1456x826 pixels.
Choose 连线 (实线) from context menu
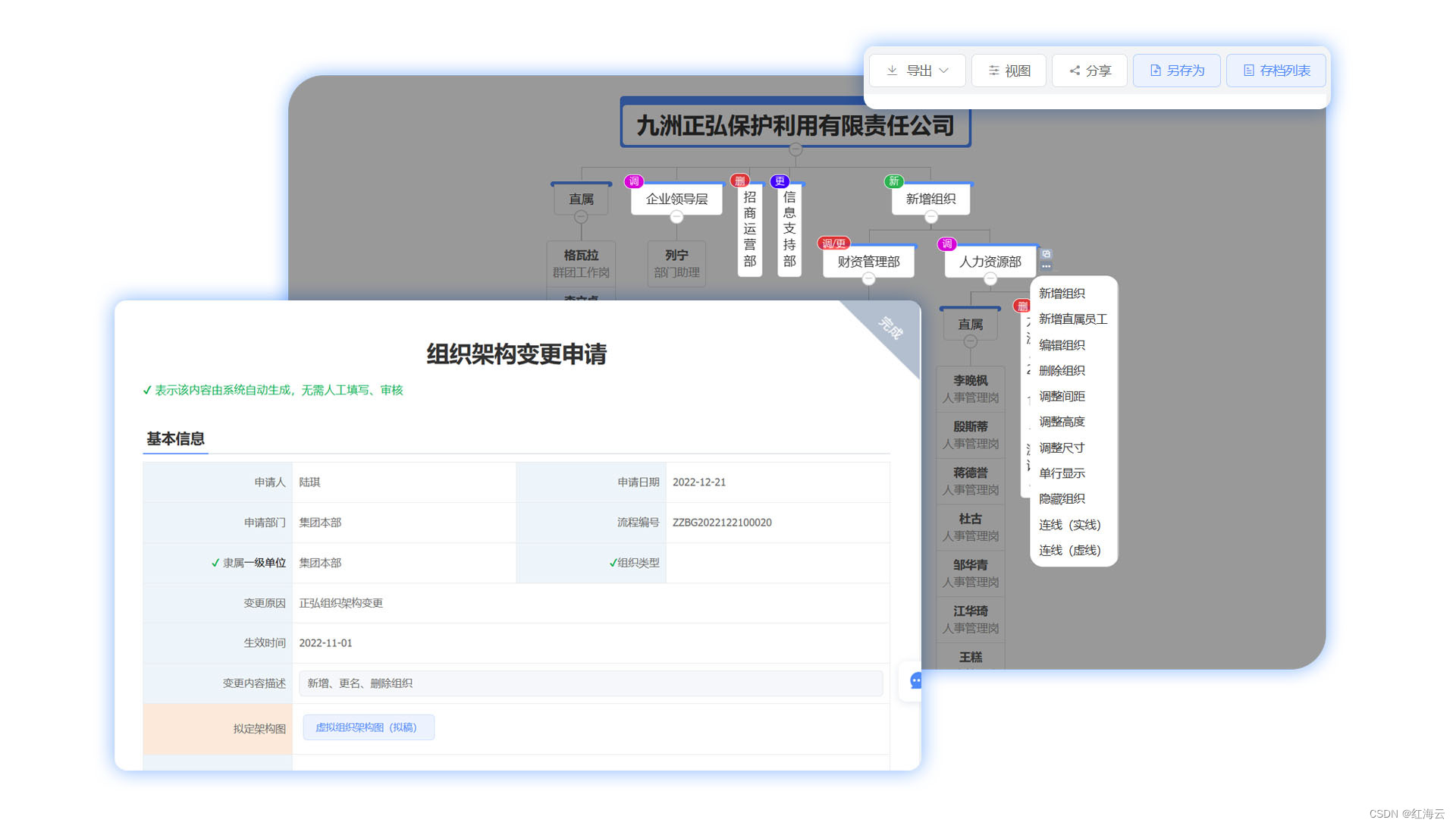1069,525
